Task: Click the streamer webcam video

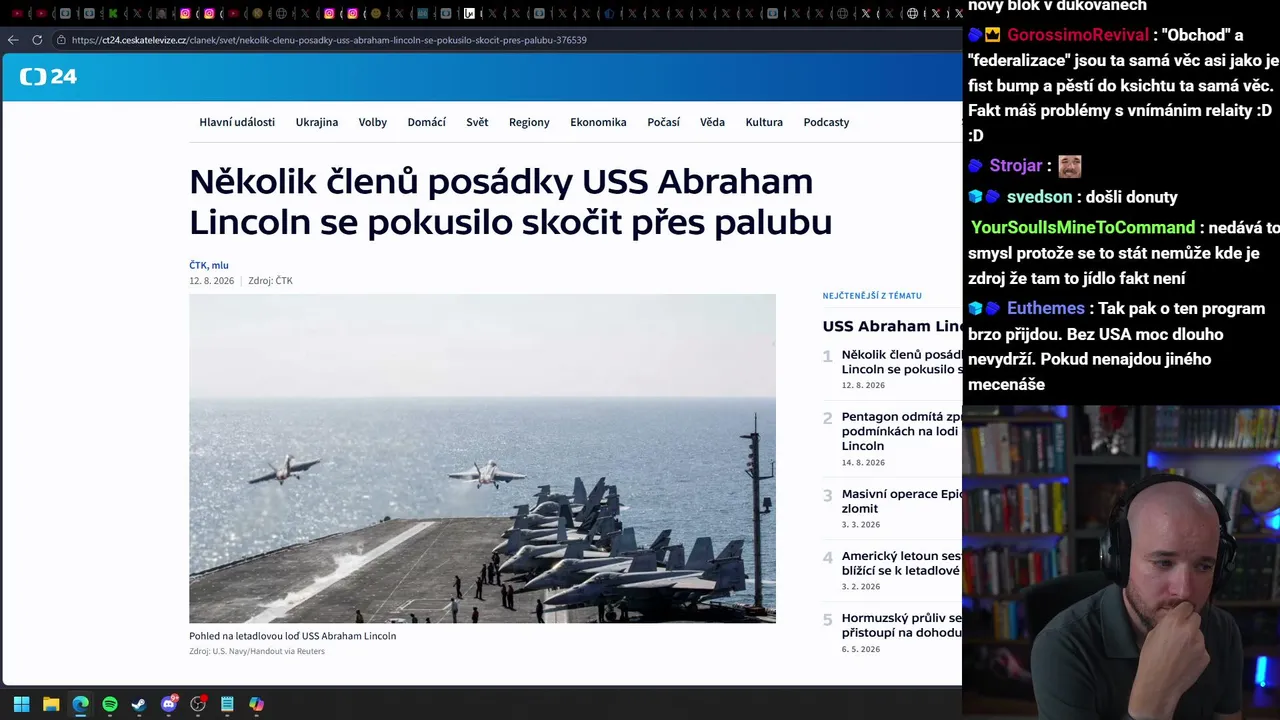Action: (1121, 562)
